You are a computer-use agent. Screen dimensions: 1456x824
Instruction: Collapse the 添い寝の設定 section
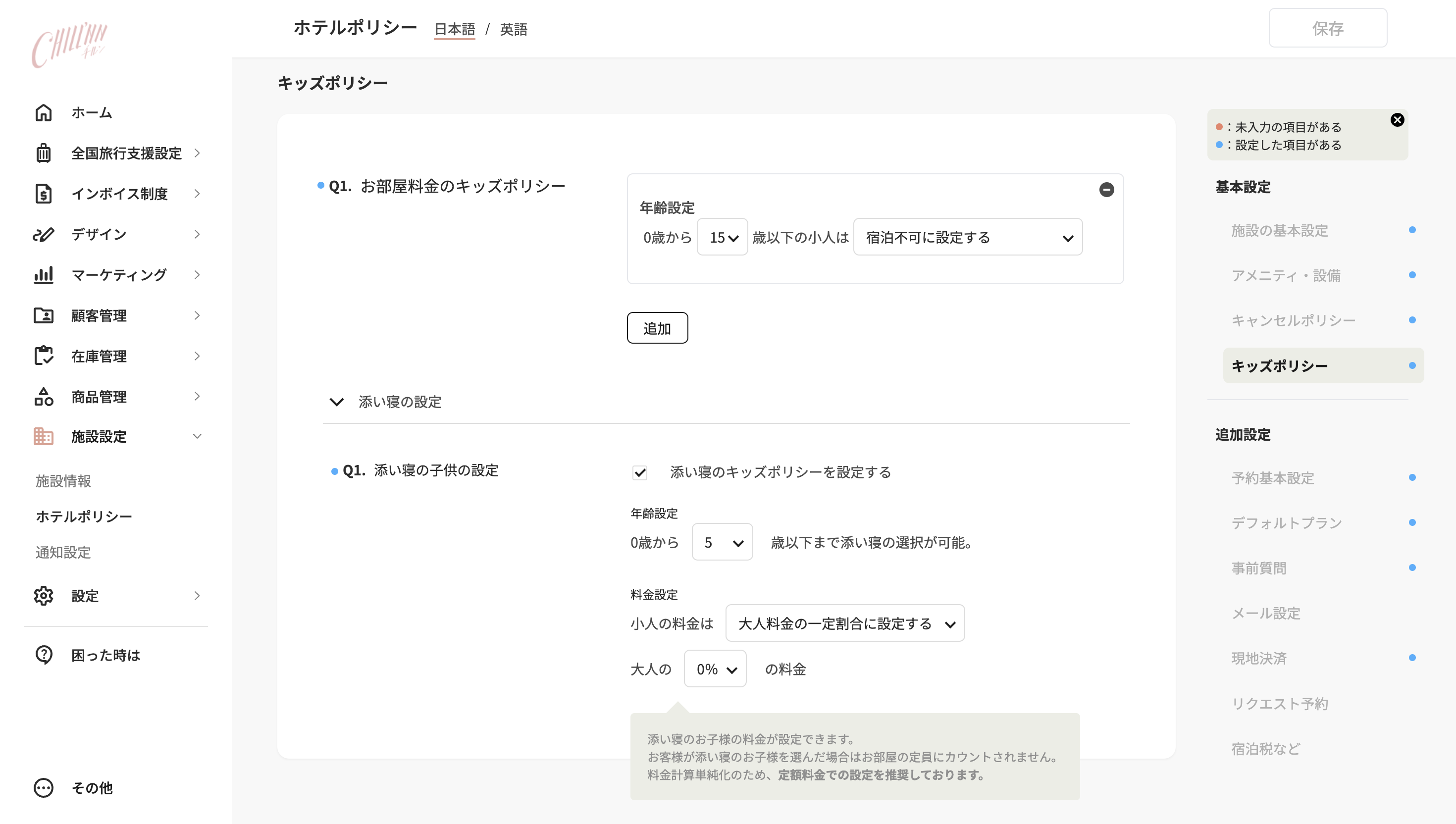pyautogui.click(x=336, y=403)
